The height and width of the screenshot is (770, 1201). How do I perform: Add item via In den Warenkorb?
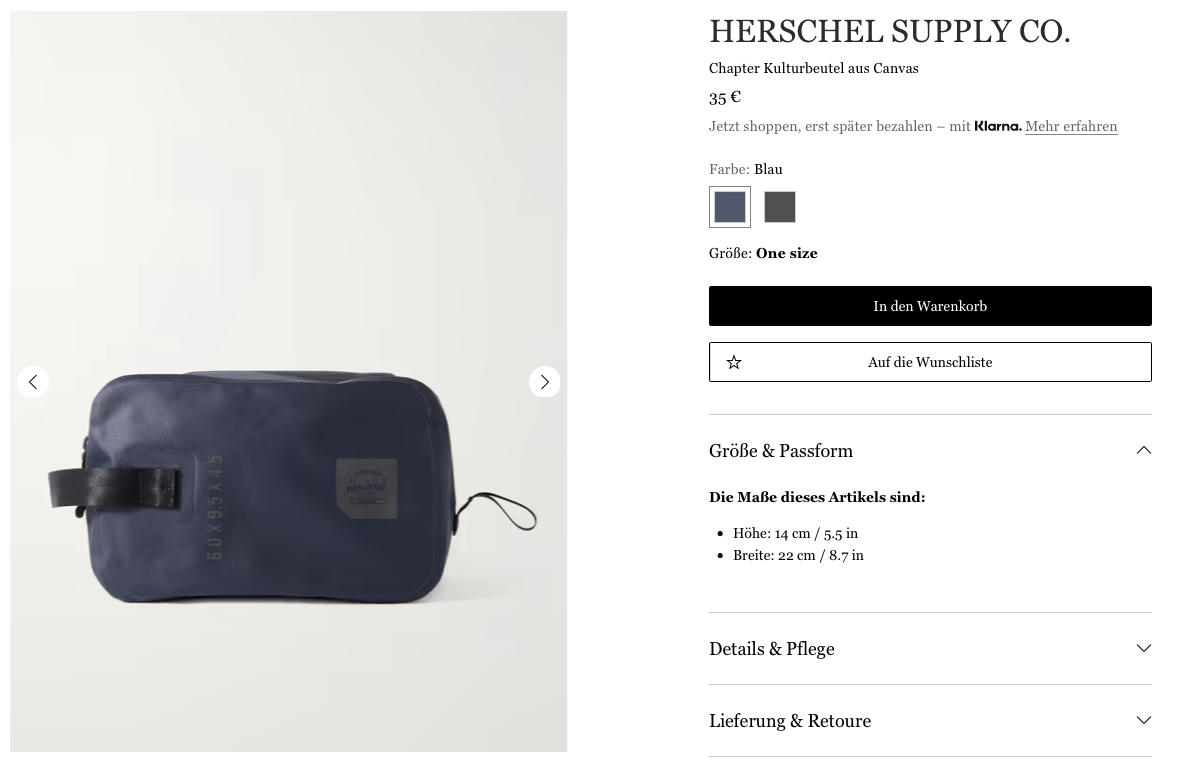(x=930, y=306)
